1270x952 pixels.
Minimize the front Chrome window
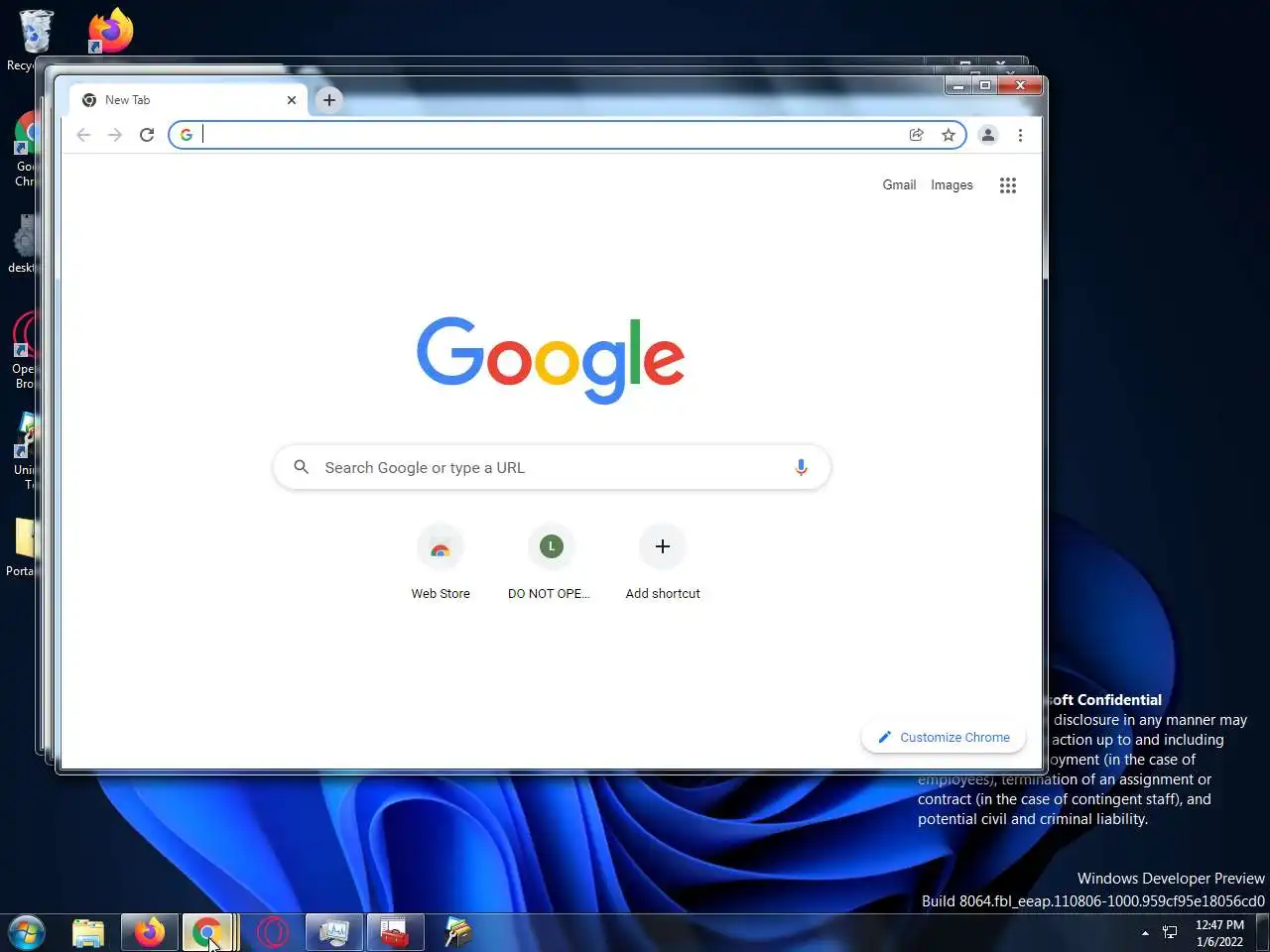[957, 86]
